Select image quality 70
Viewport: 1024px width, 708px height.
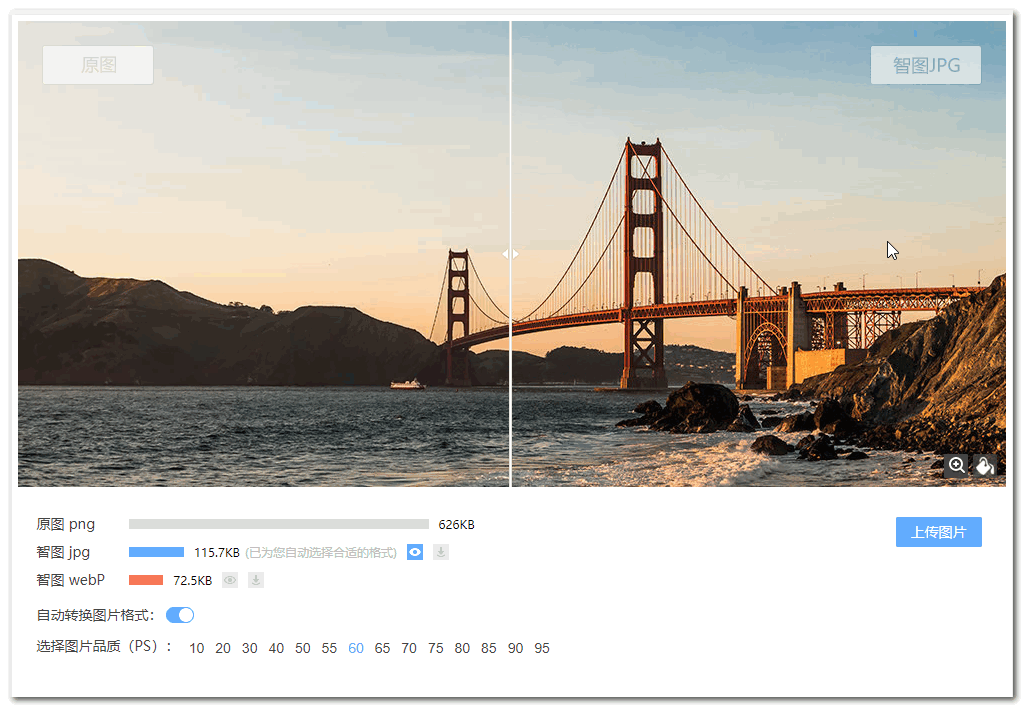[409, 649]
